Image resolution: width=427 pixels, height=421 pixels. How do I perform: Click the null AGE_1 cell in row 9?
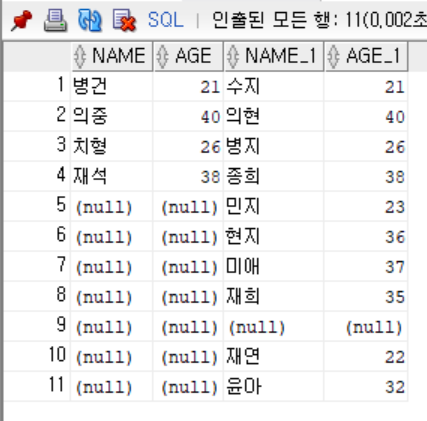pos(366,326)
